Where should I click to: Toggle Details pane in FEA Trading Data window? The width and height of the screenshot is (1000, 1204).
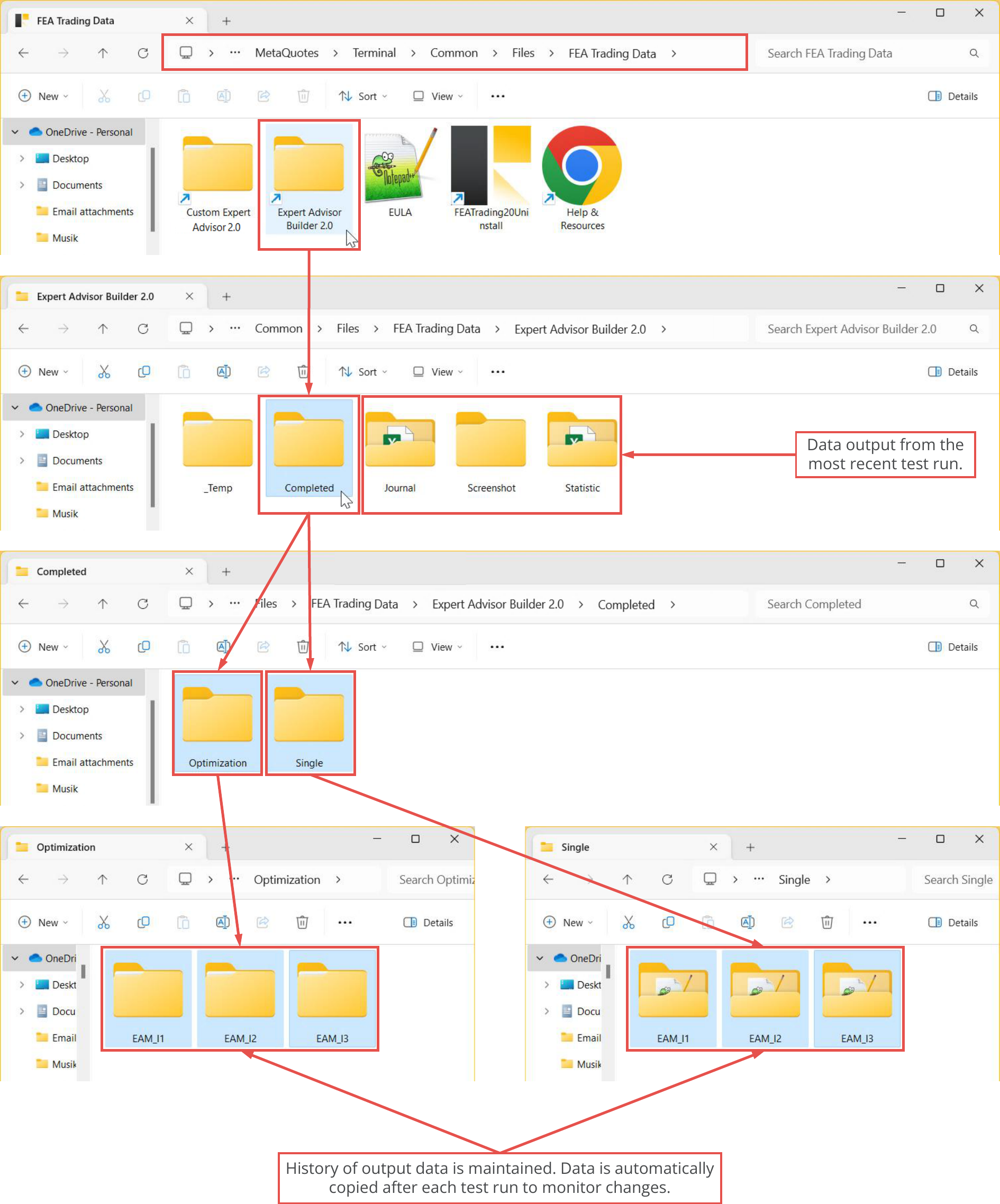pos(952,96)
